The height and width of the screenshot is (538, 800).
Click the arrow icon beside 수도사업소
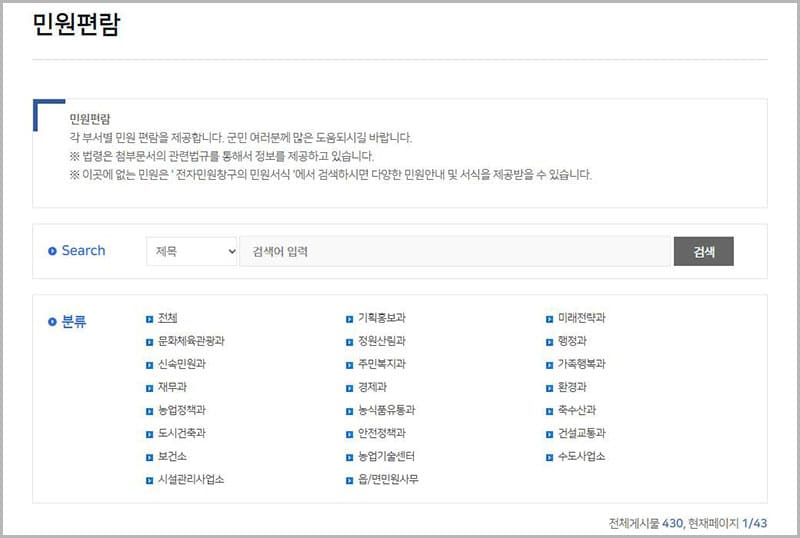coord(549,457)
